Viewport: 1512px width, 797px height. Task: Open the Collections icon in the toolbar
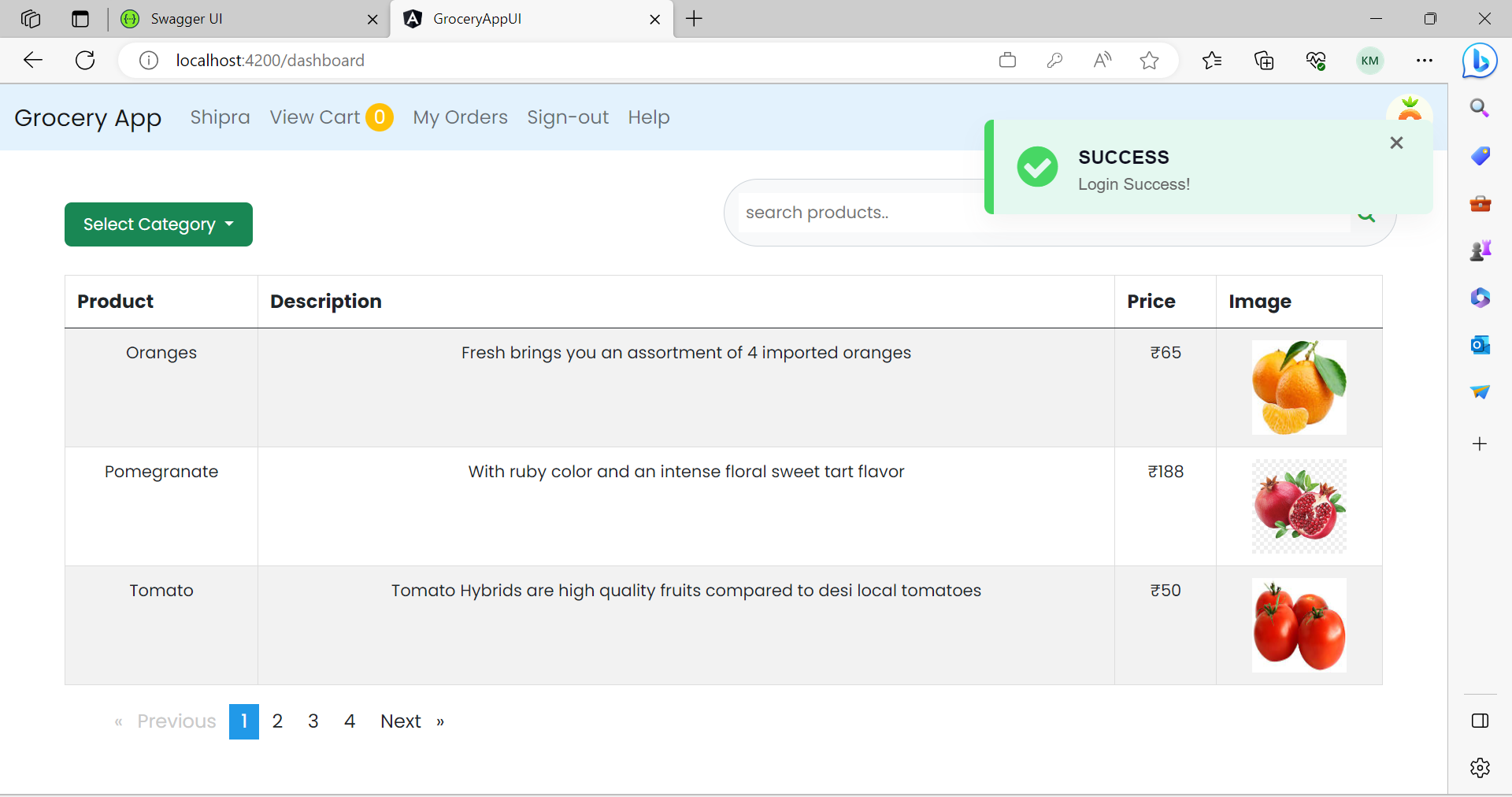point(1264,60)
